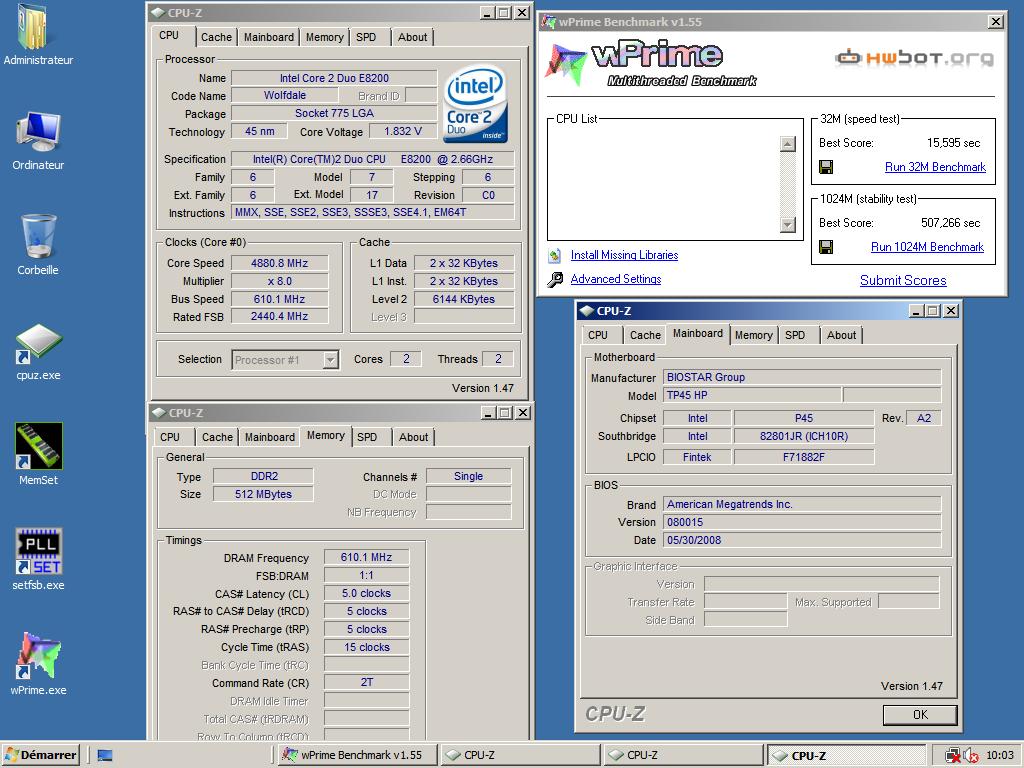Click the hwbot.org logo in wPrime
Viewport: 1024px width, 768px height.
(x=914, y=57)
